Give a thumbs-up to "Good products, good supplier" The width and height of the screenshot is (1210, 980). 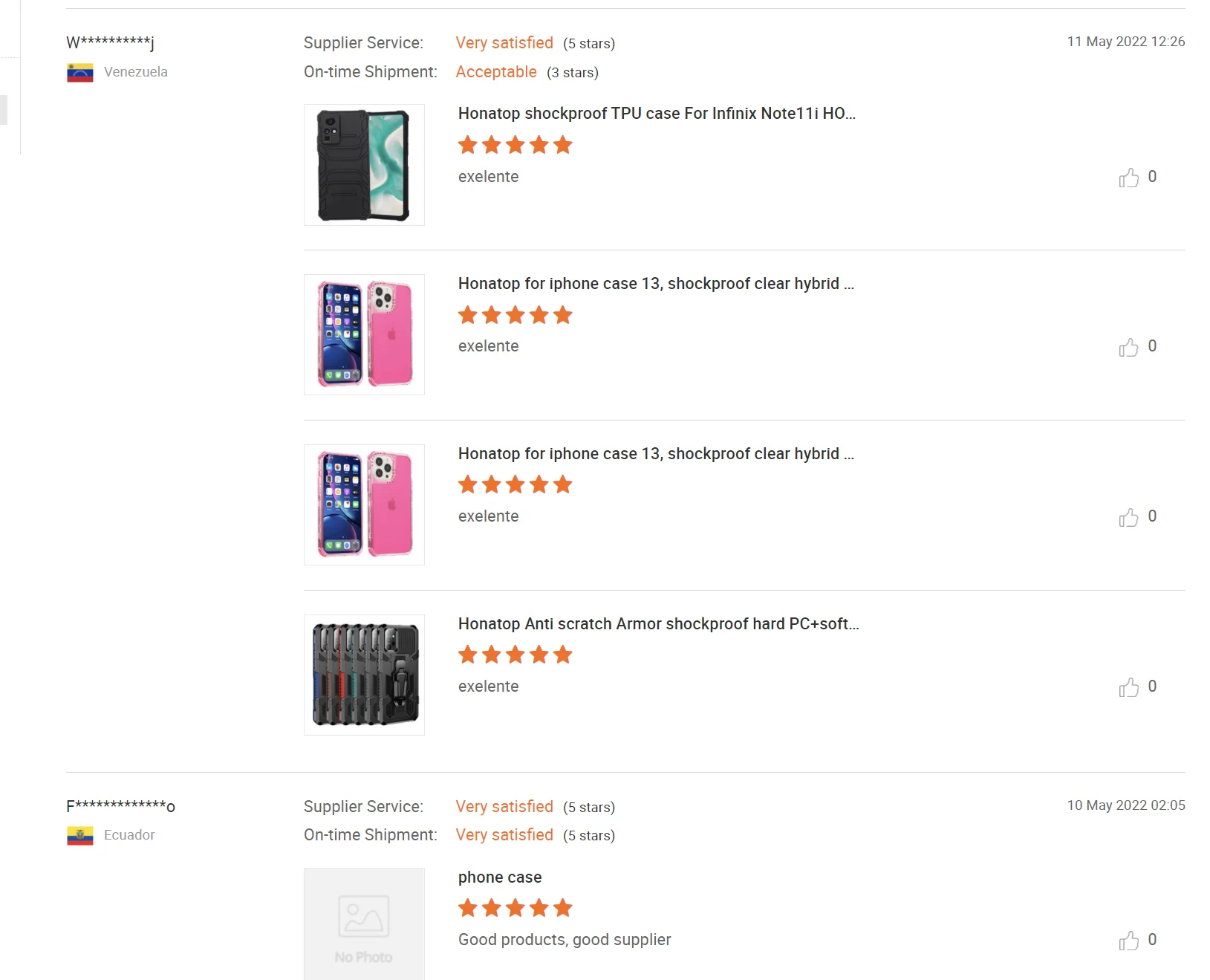[x=1128, y=941]
